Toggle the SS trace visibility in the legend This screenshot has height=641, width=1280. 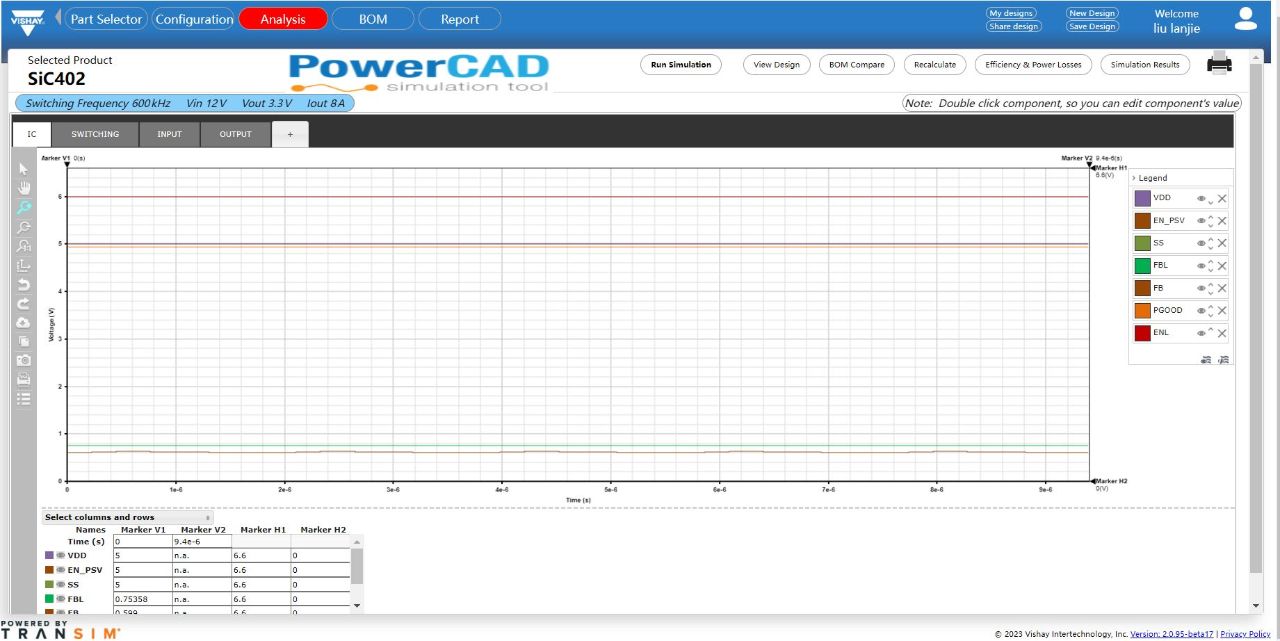tap(1199, 242)
